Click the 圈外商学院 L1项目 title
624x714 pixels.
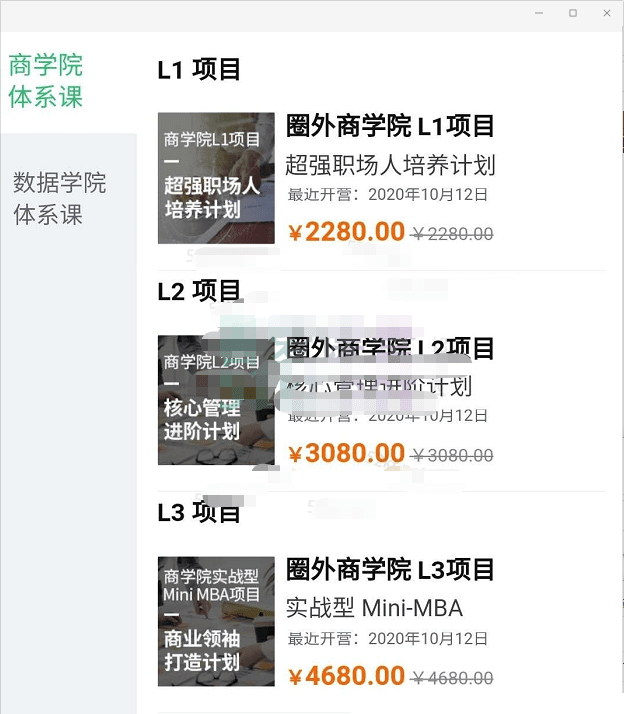coord(390,126)
